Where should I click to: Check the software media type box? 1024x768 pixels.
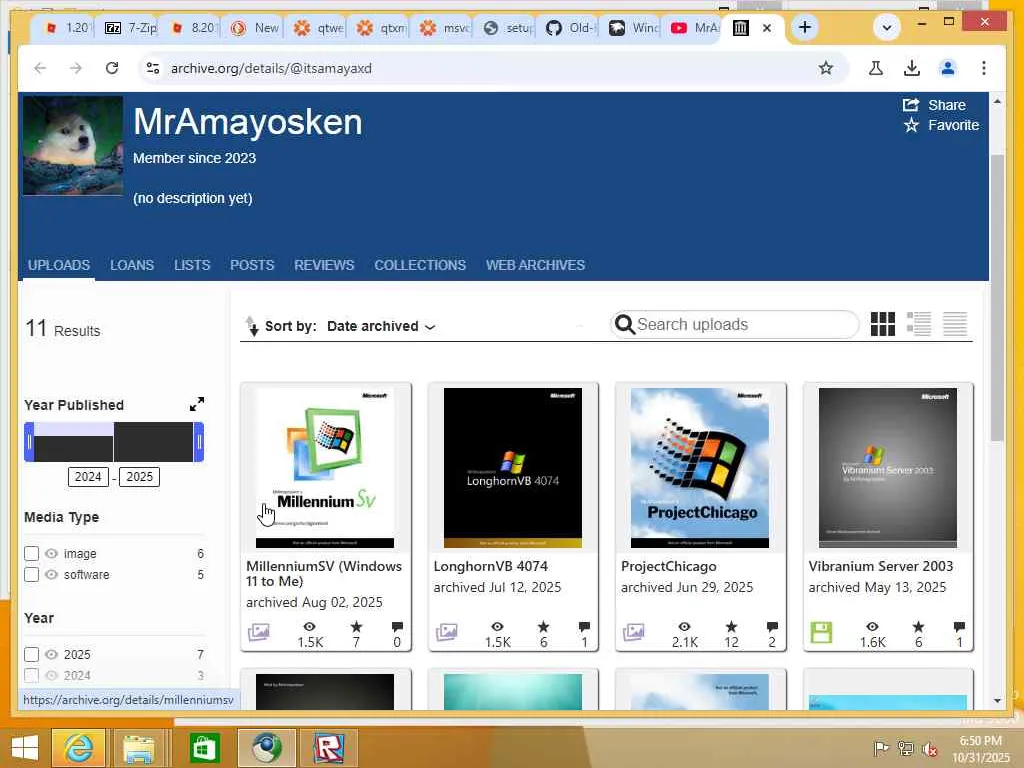tap(31, 575)
